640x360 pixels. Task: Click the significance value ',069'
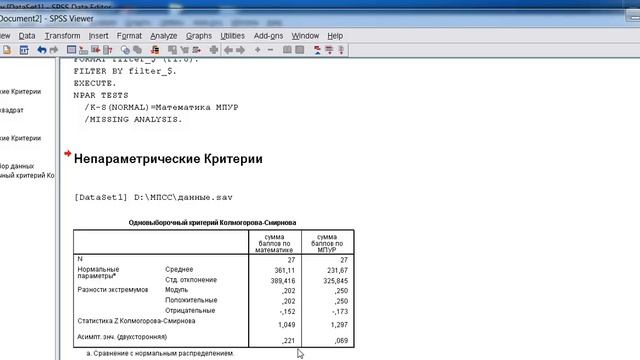[x=341, y=340]
